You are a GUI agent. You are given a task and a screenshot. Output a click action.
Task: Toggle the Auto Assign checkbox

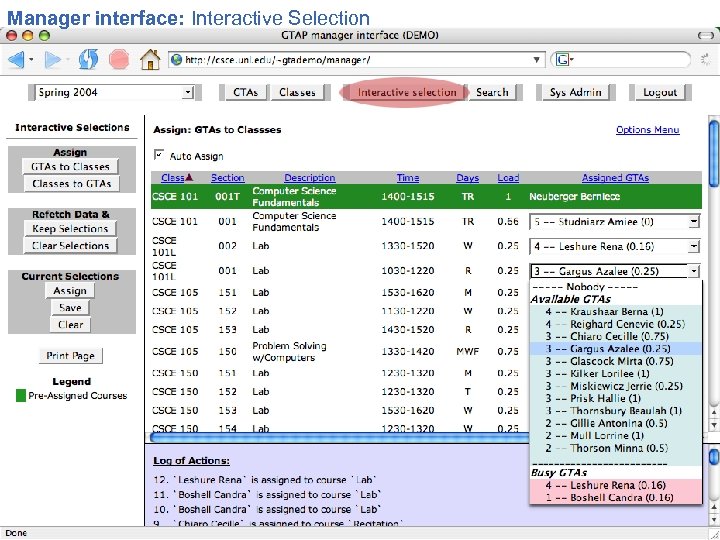(159, 155)
